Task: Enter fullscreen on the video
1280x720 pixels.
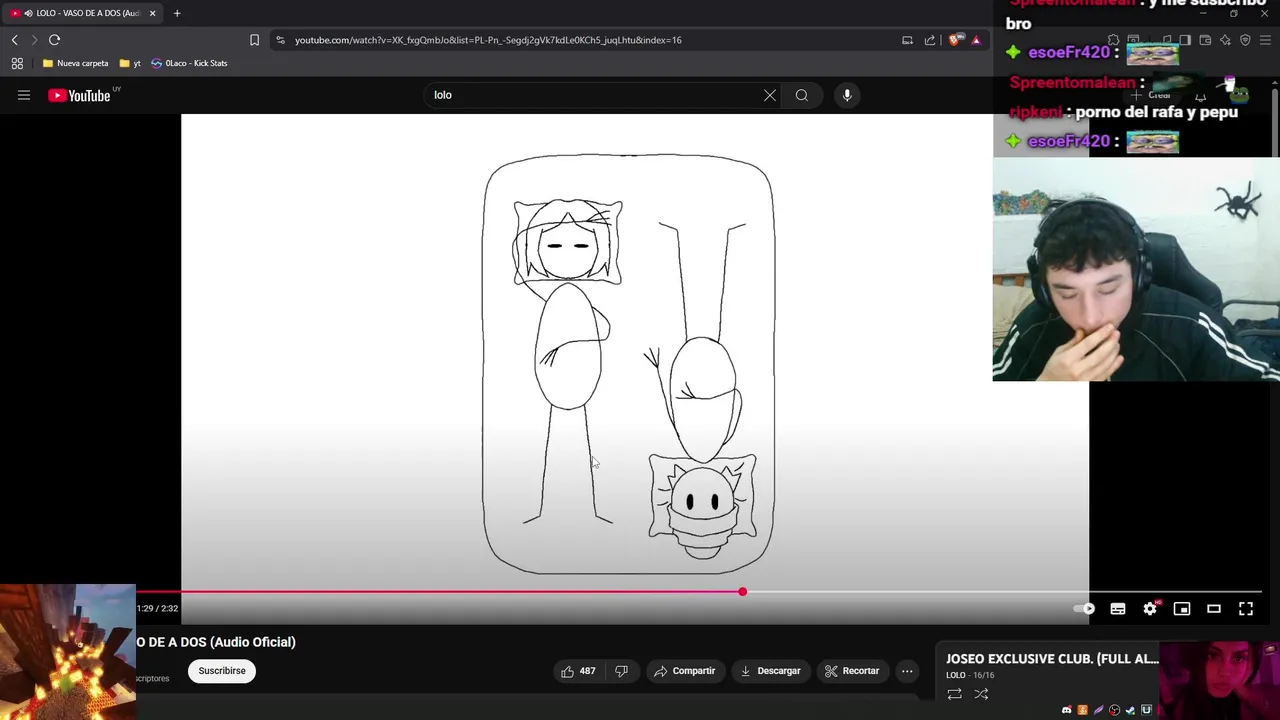Action: point(1246,608)
